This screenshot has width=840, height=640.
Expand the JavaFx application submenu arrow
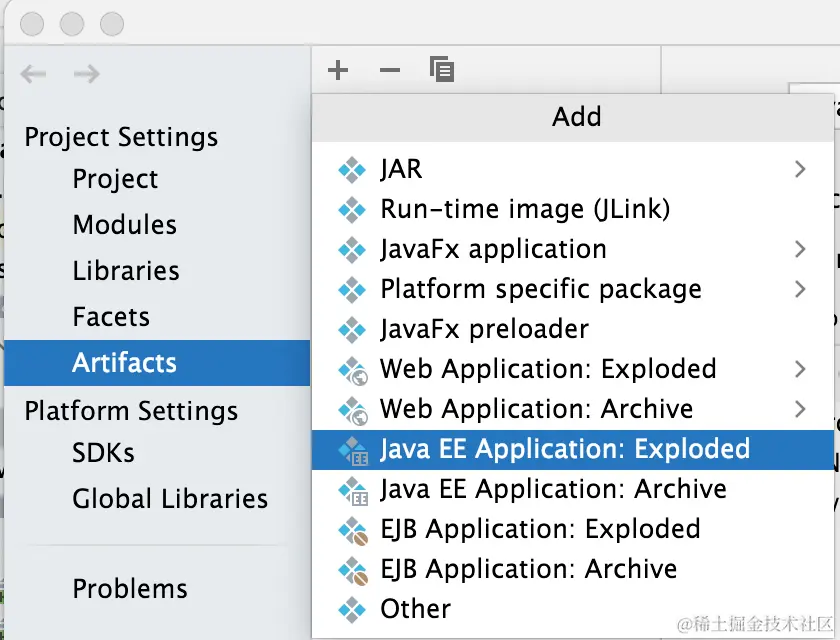point(800,249)
